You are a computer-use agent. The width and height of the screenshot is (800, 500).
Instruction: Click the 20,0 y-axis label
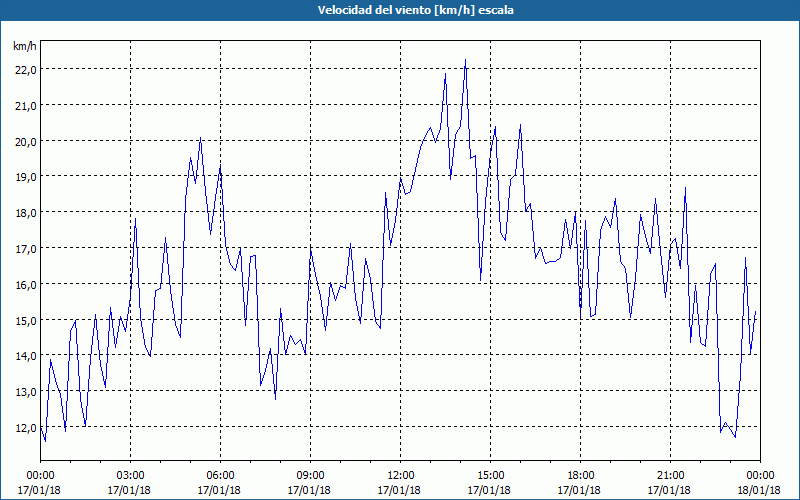[x=26, y=141]
